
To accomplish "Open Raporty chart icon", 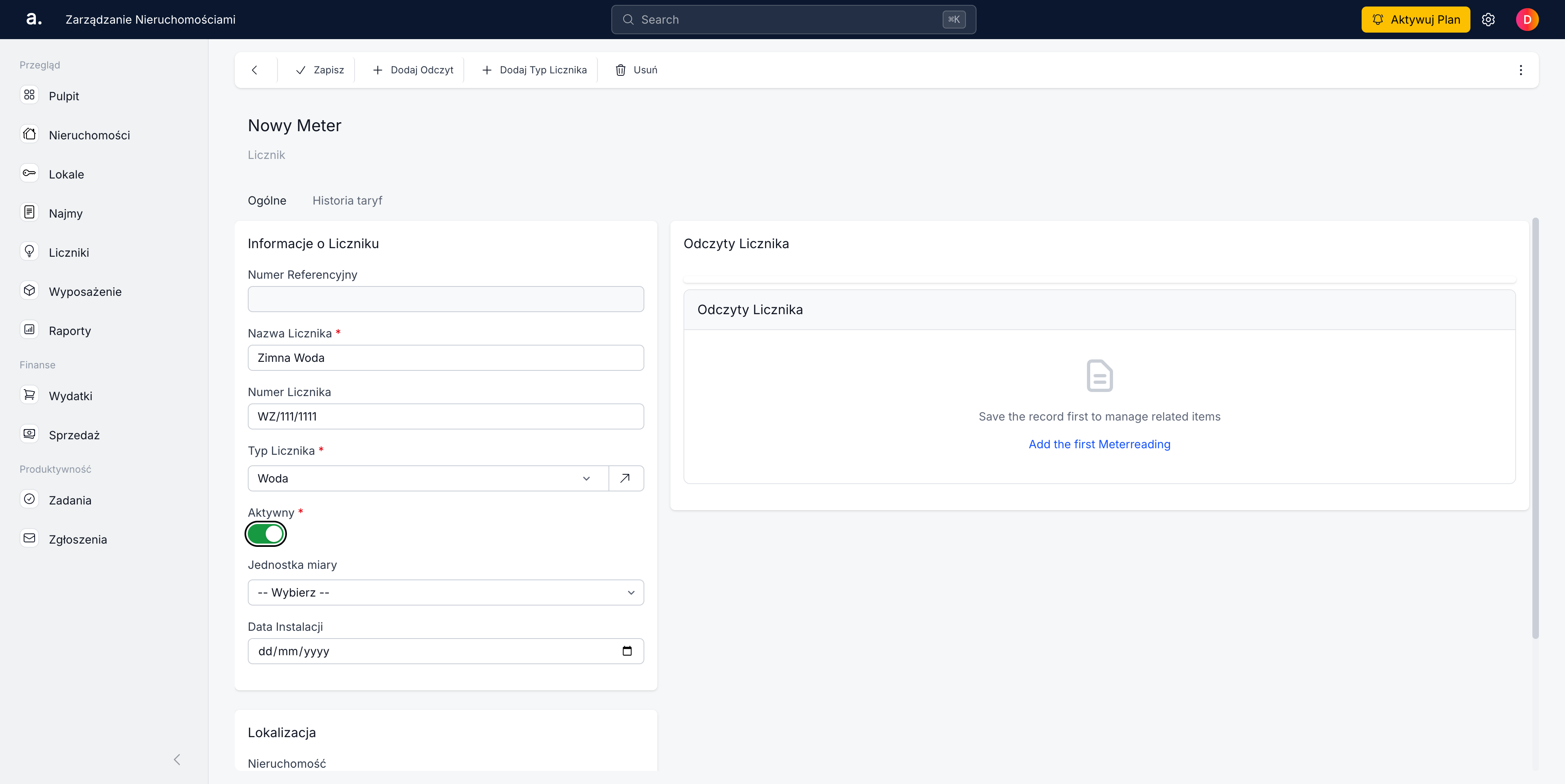I will [x=29, y=330].
